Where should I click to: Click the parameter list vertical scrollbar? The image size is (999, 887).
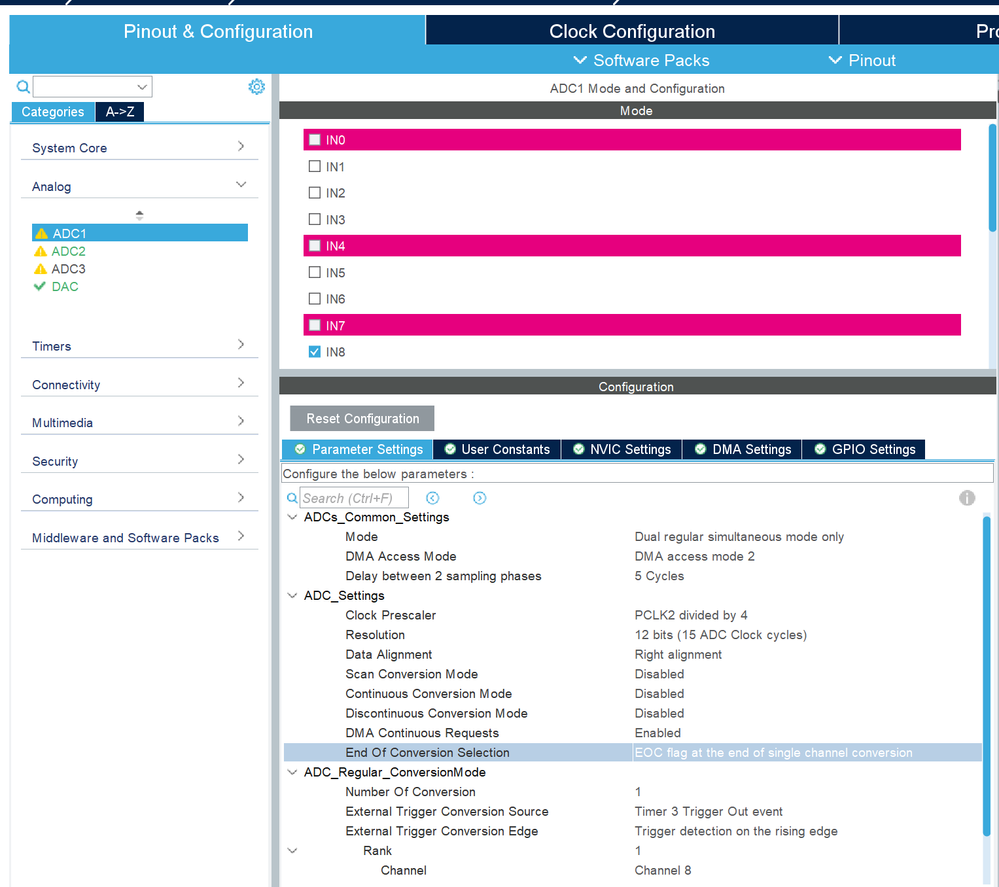click(987, 675)
